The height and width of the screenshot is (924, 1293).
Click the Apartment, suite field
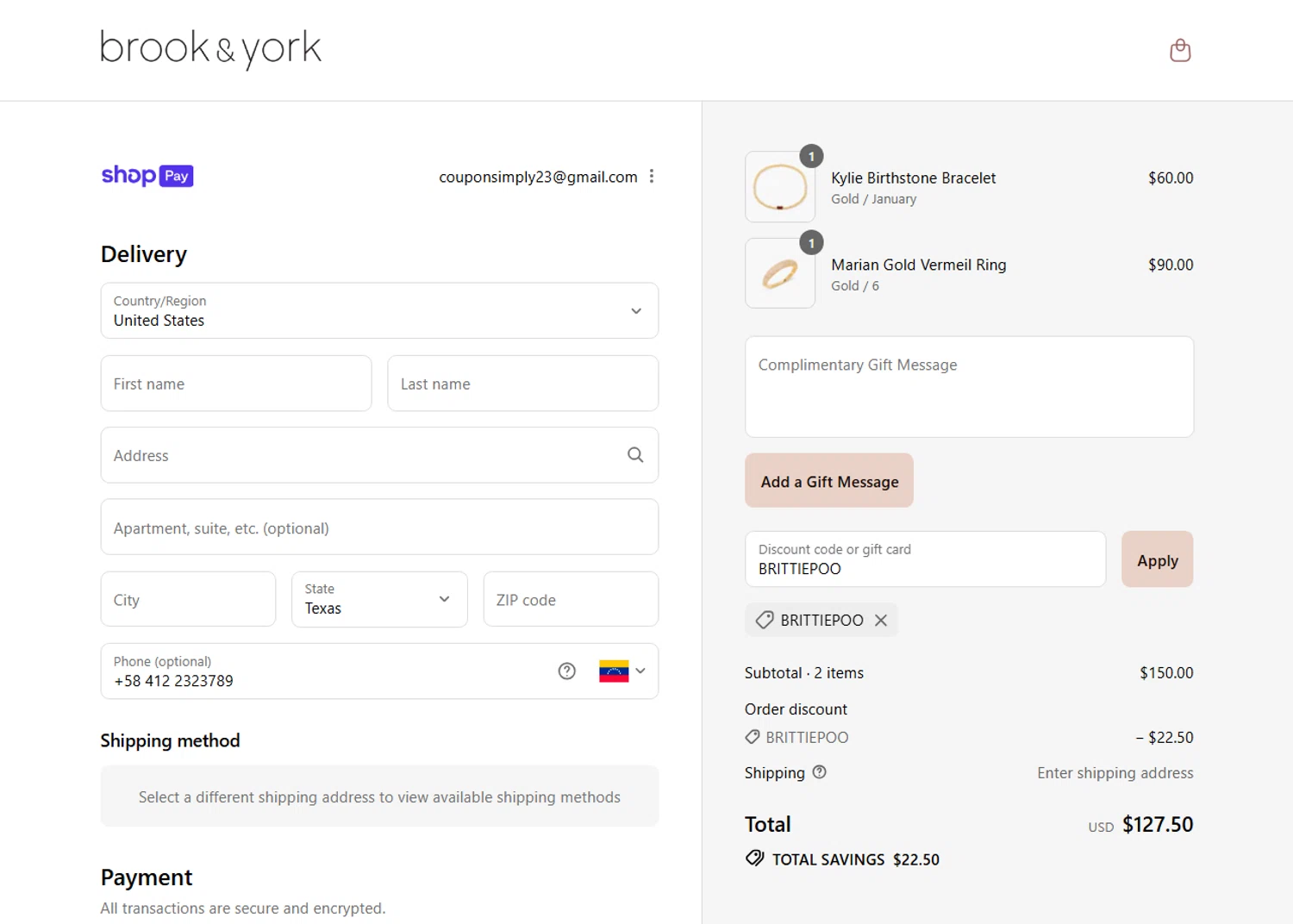tap(379, 528)
